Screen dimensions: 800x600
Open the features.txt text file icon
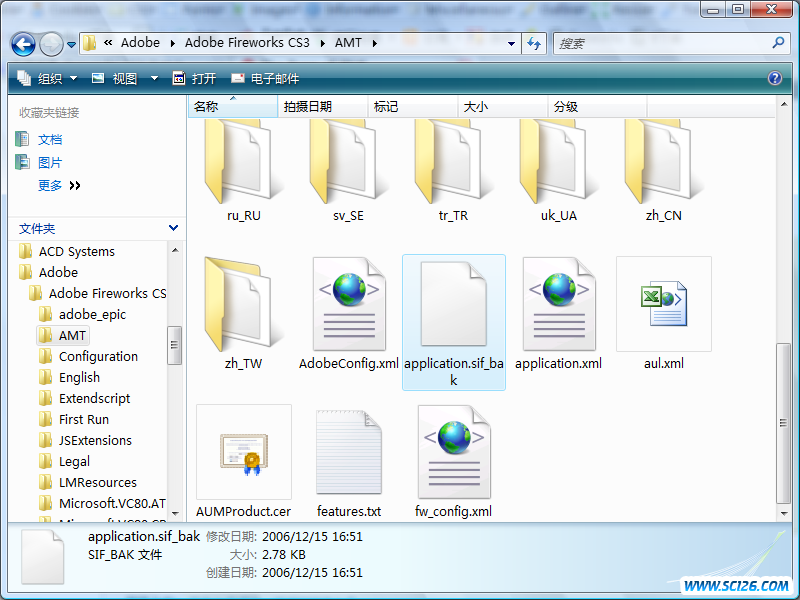[348, 452]
